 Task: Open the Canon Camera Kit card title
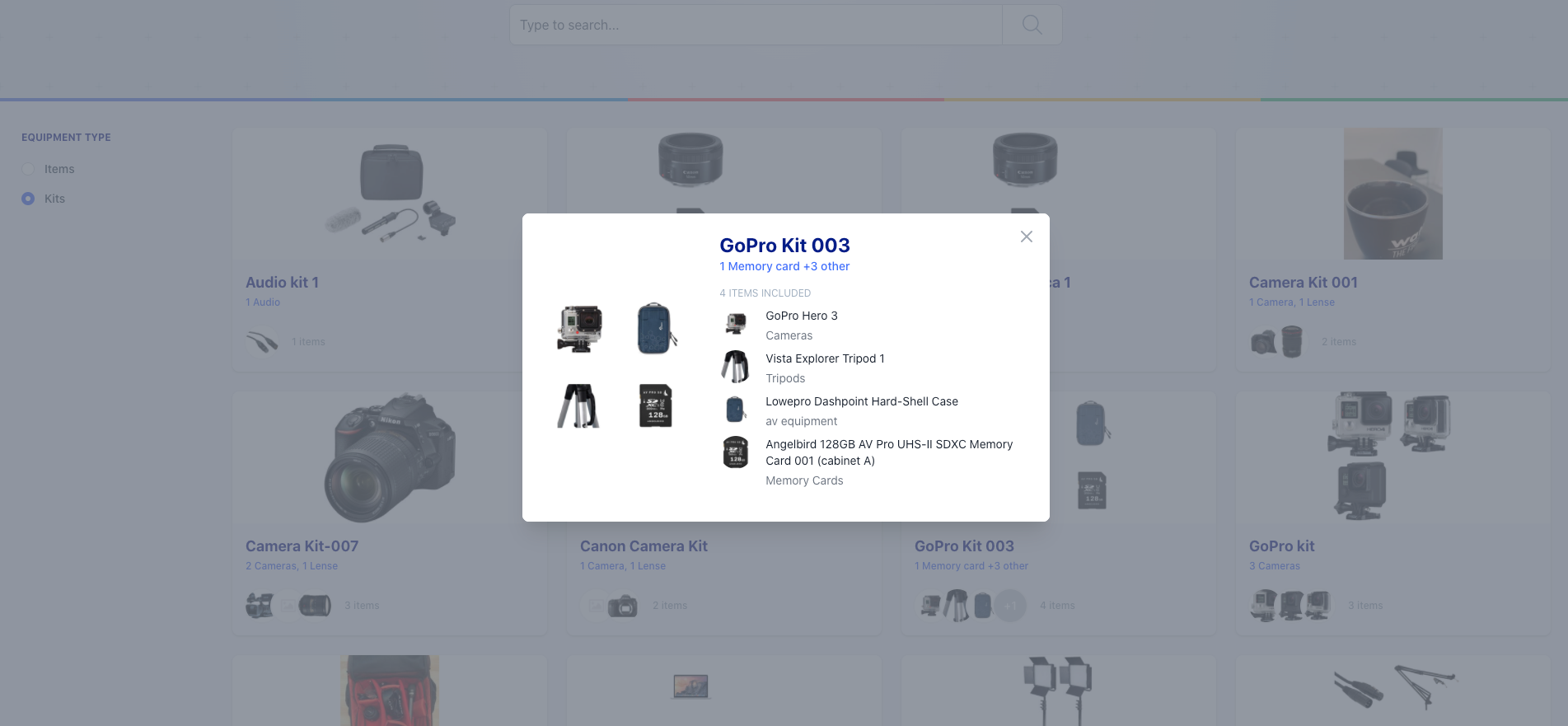tap(644, 546)
